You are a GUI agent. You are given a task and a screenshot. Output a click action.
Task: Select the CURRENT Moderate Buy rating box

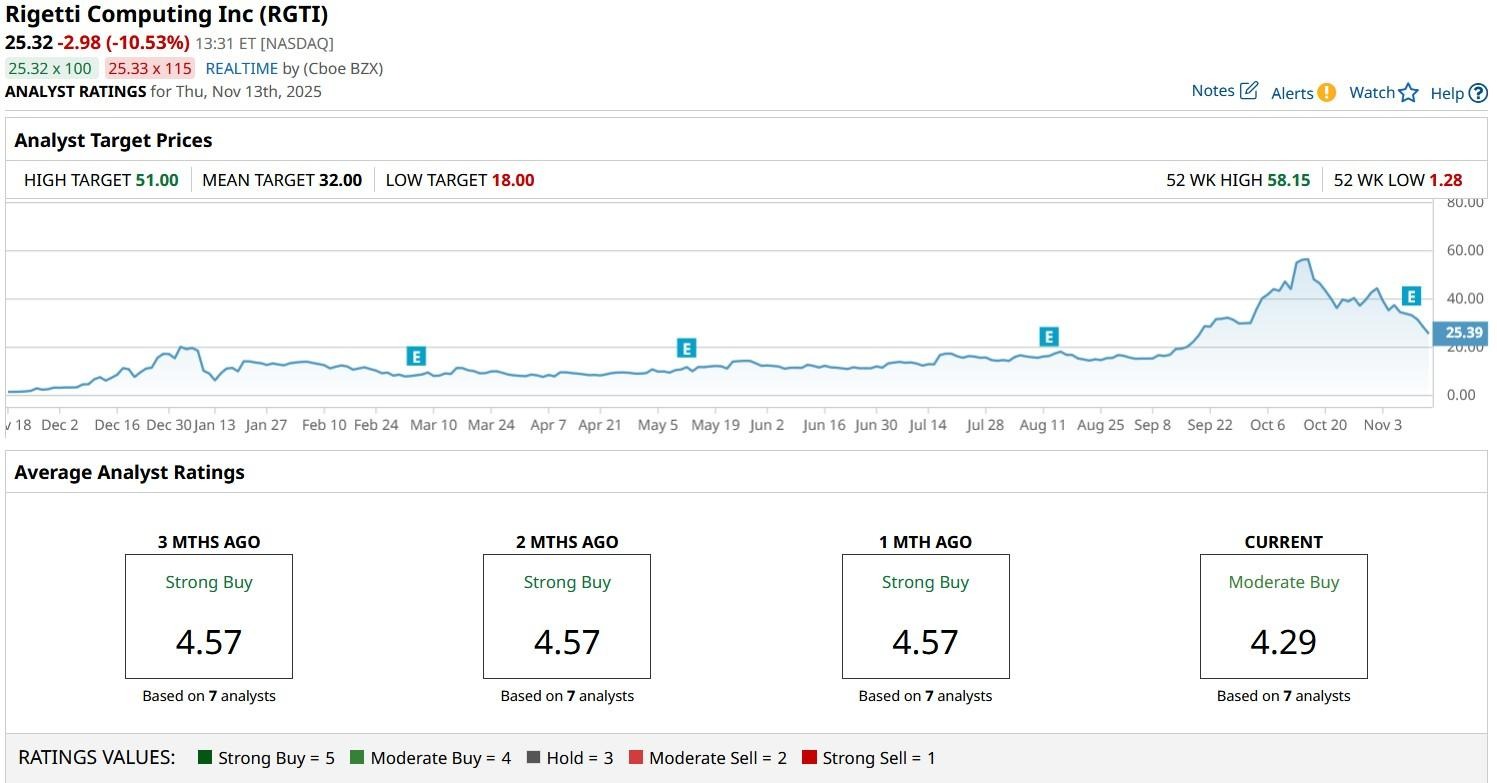pyautogui.click(x=1283, y=616)
